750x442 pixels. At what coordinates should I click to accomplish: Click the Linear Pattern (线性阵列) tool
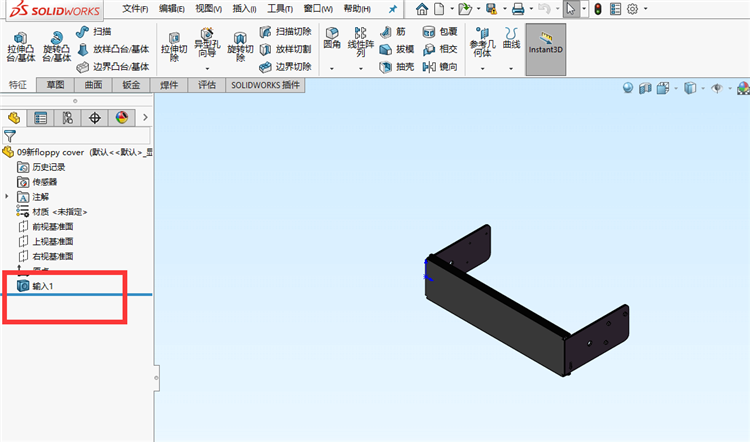[x=361, y=42]
